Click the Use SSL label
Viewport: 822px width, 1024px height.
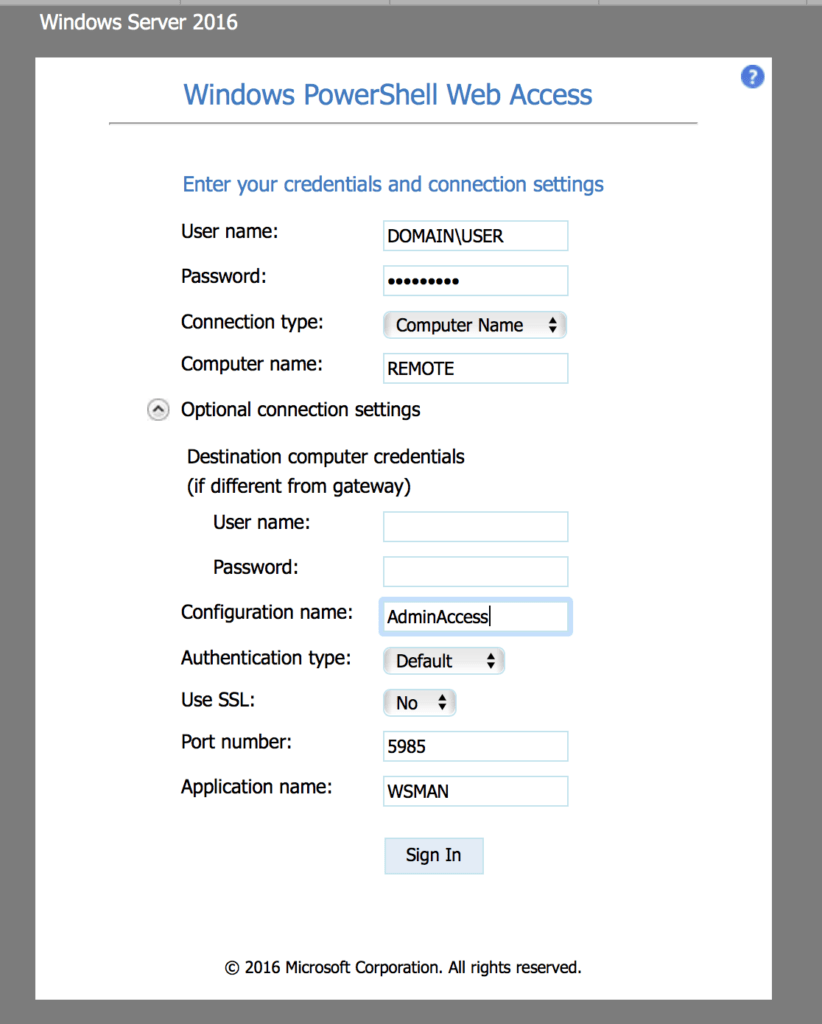point(218,700)
